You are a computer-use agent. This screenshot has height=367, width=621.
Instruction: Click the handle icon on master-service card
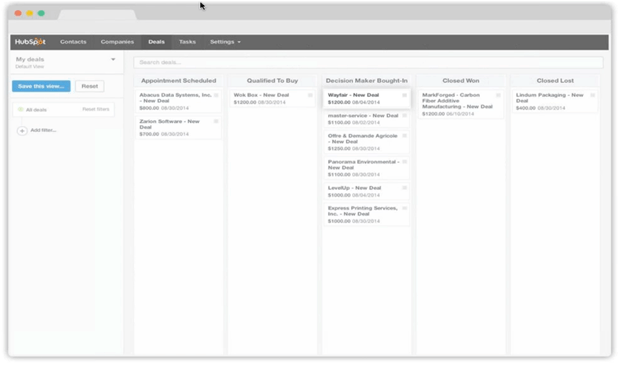pyautogui.click(x=405, y=115)
